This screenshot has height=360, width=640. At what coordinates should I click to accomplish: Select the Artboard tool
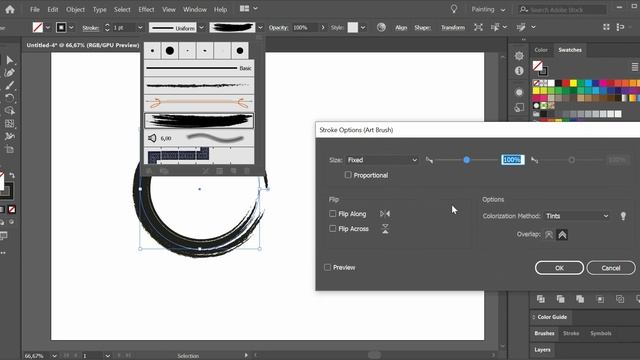(10, 149)
